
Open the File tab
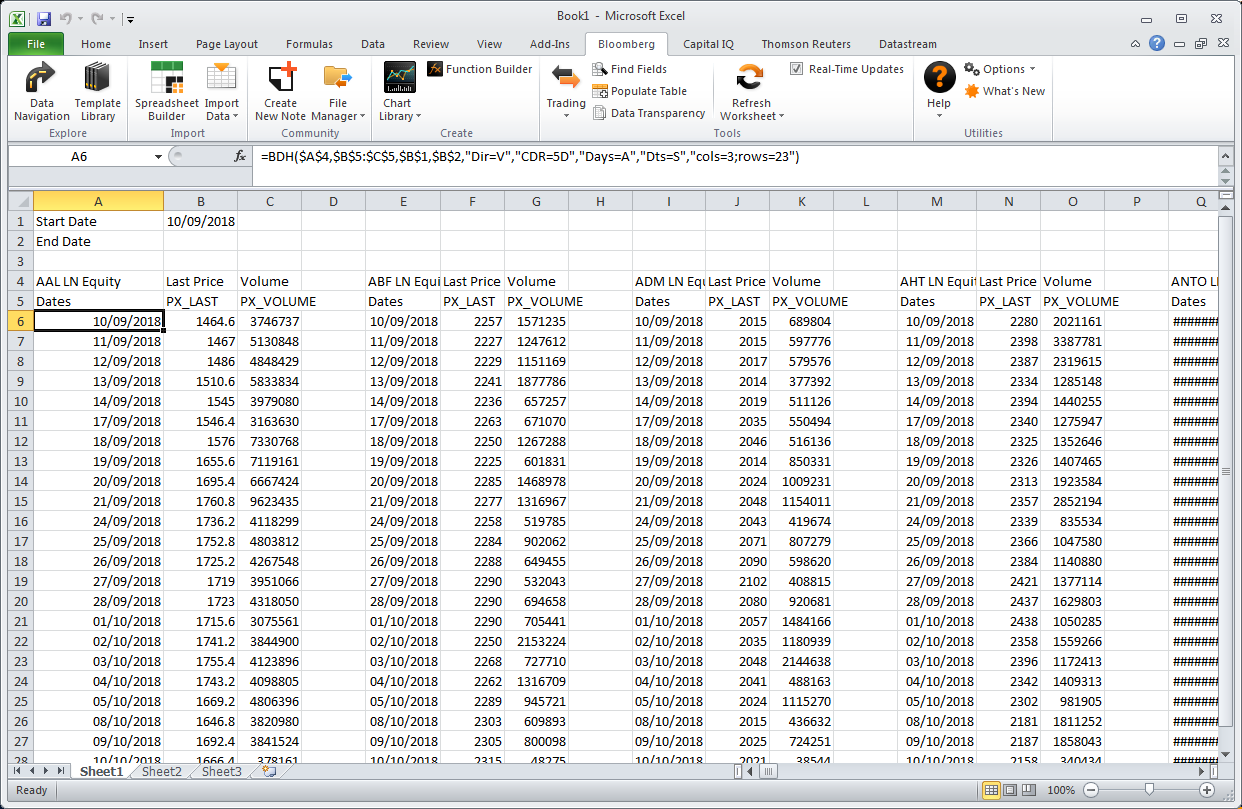click(x=36, y=44)
